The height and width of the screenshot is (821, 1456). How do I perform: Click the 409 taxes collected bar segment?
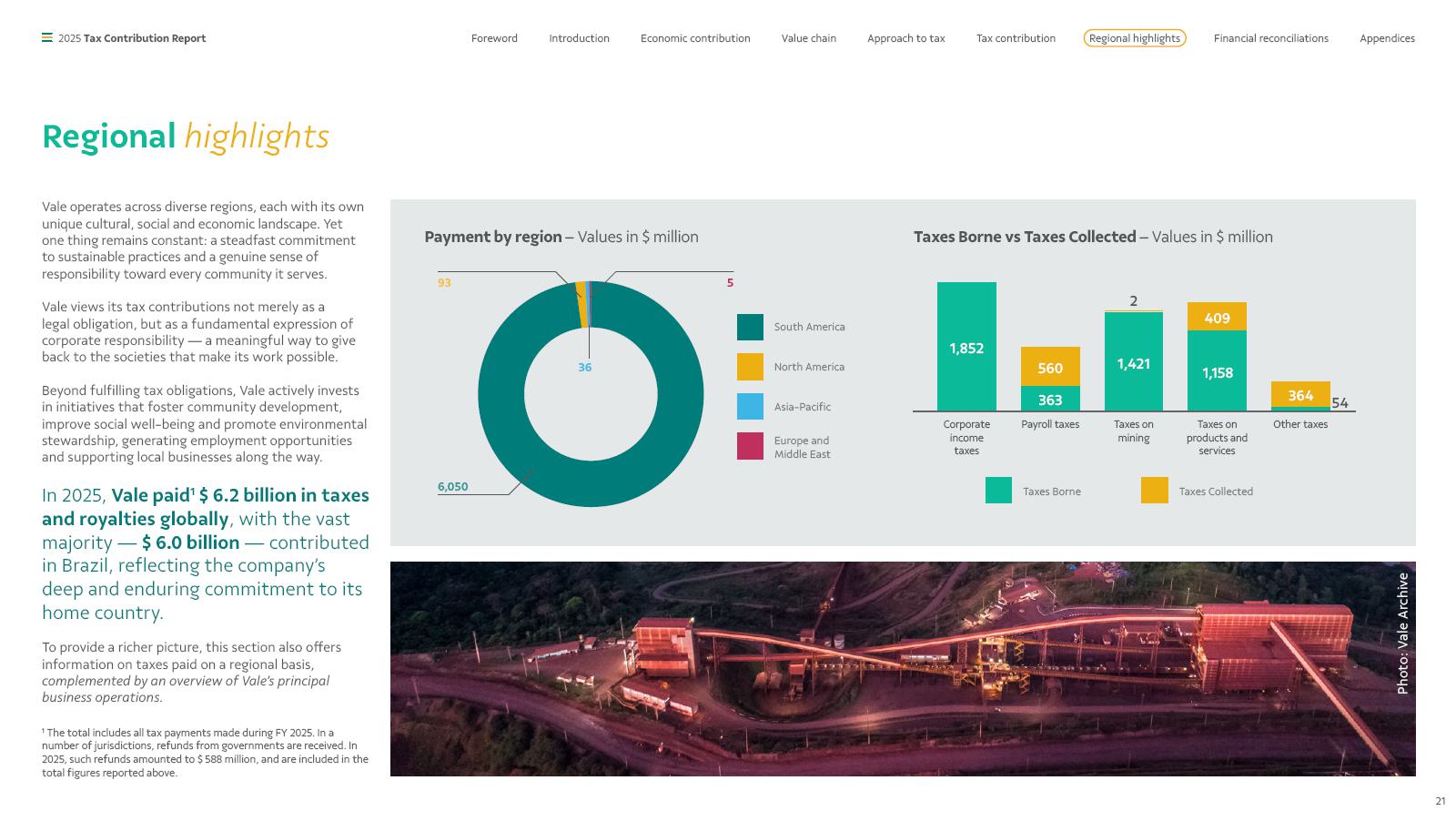tap(1217, 317)
